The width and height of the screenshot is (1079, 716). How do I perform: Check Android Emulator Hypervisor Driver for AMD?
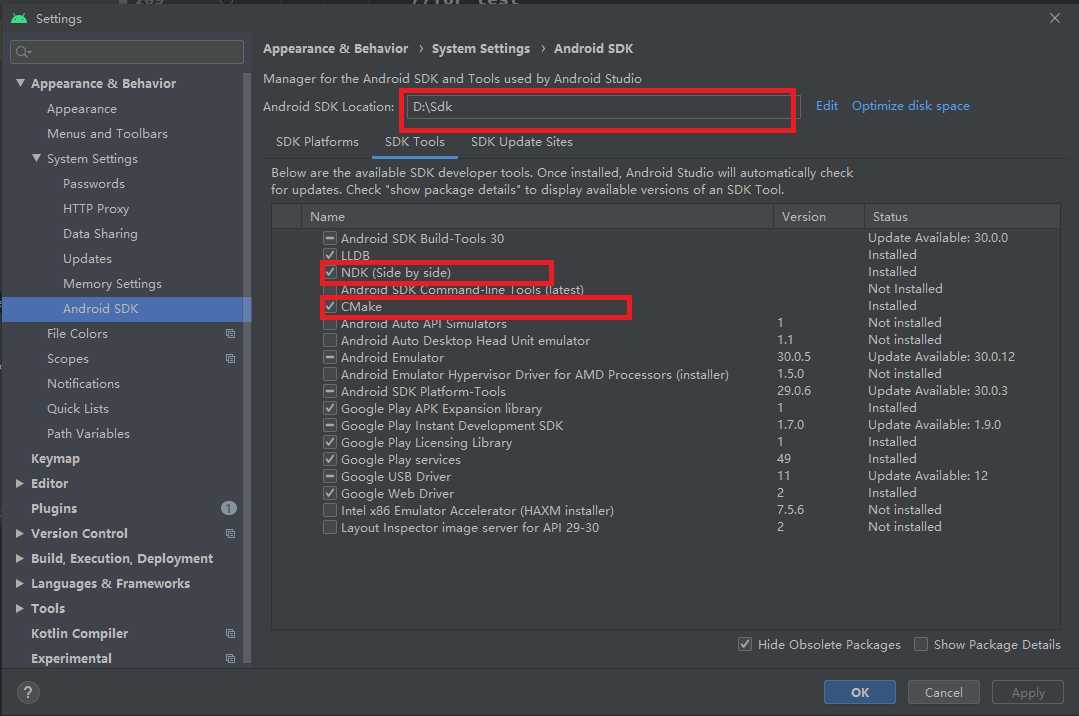click(330, 374)
